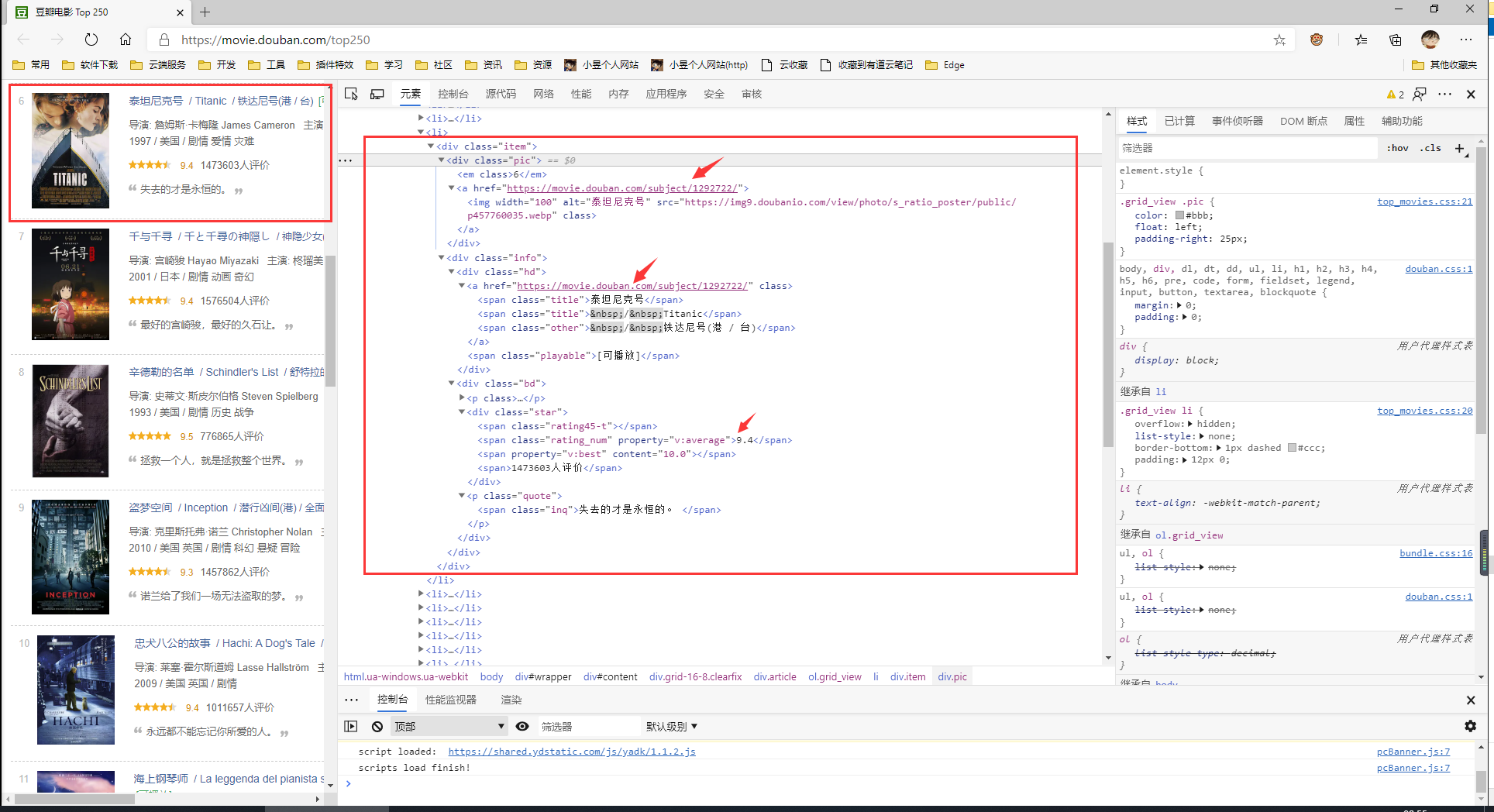Collapse the div class="bd" node
Screen dimensions: 1494x812
(x=451, y=383)
